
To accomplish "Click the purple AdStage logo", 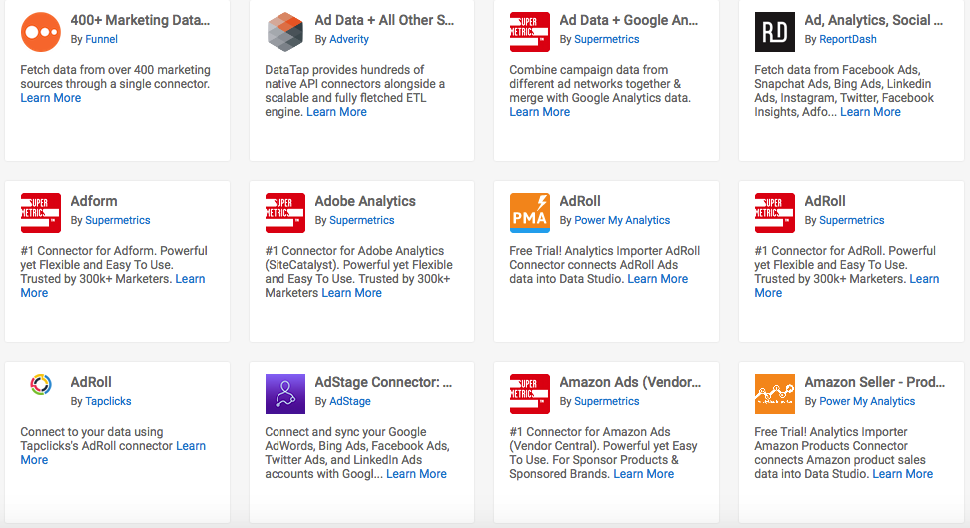I will [x=285, y=393].
